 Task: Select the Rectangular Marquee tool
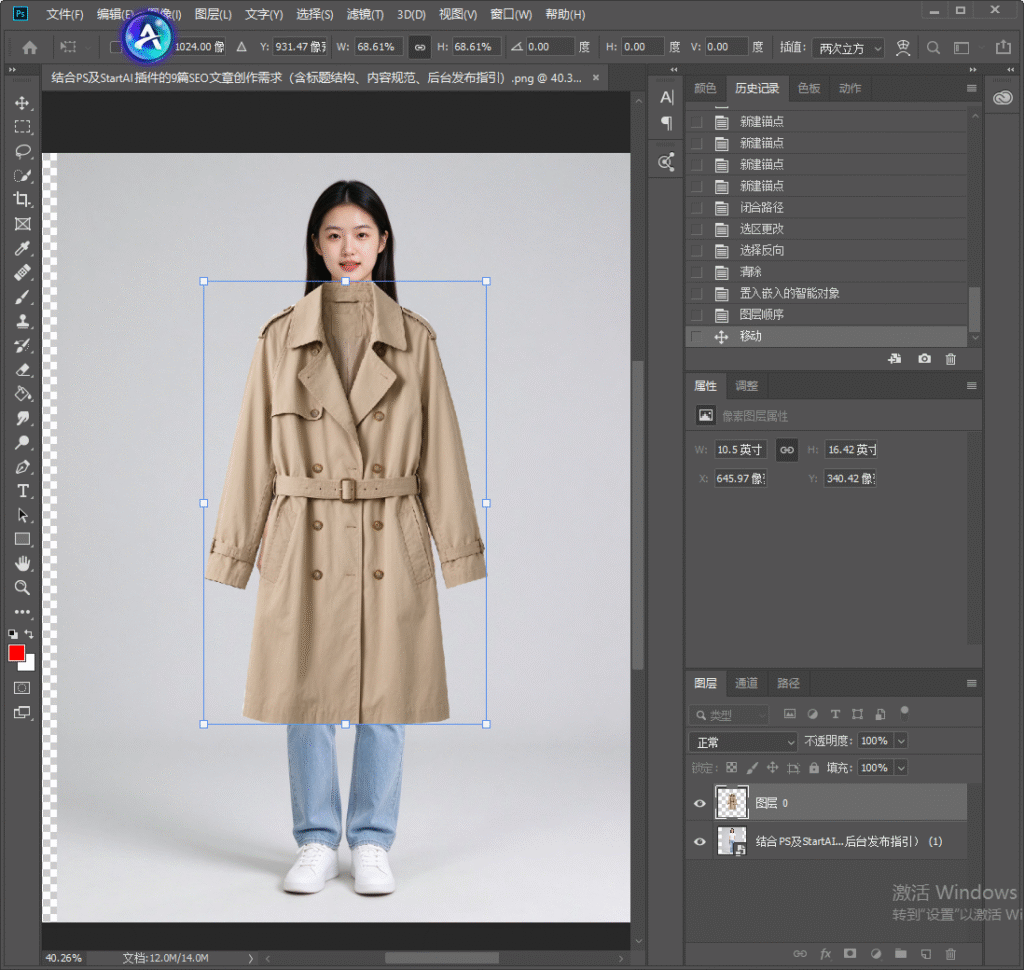(x=22, y=127)
